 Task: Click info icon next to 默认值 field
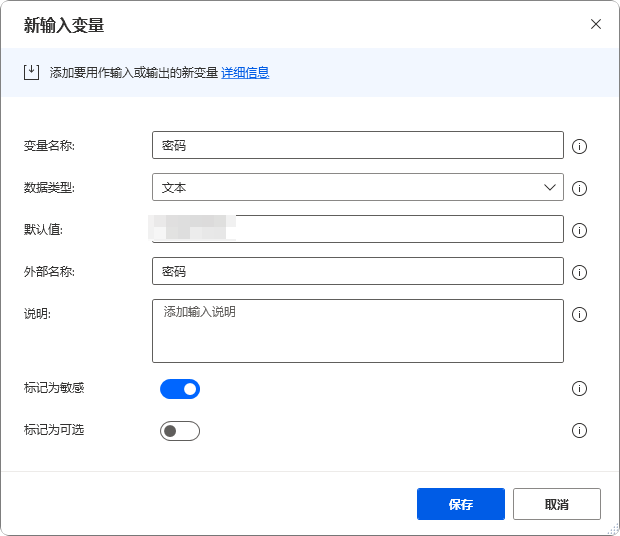click(x=579, y=230)
